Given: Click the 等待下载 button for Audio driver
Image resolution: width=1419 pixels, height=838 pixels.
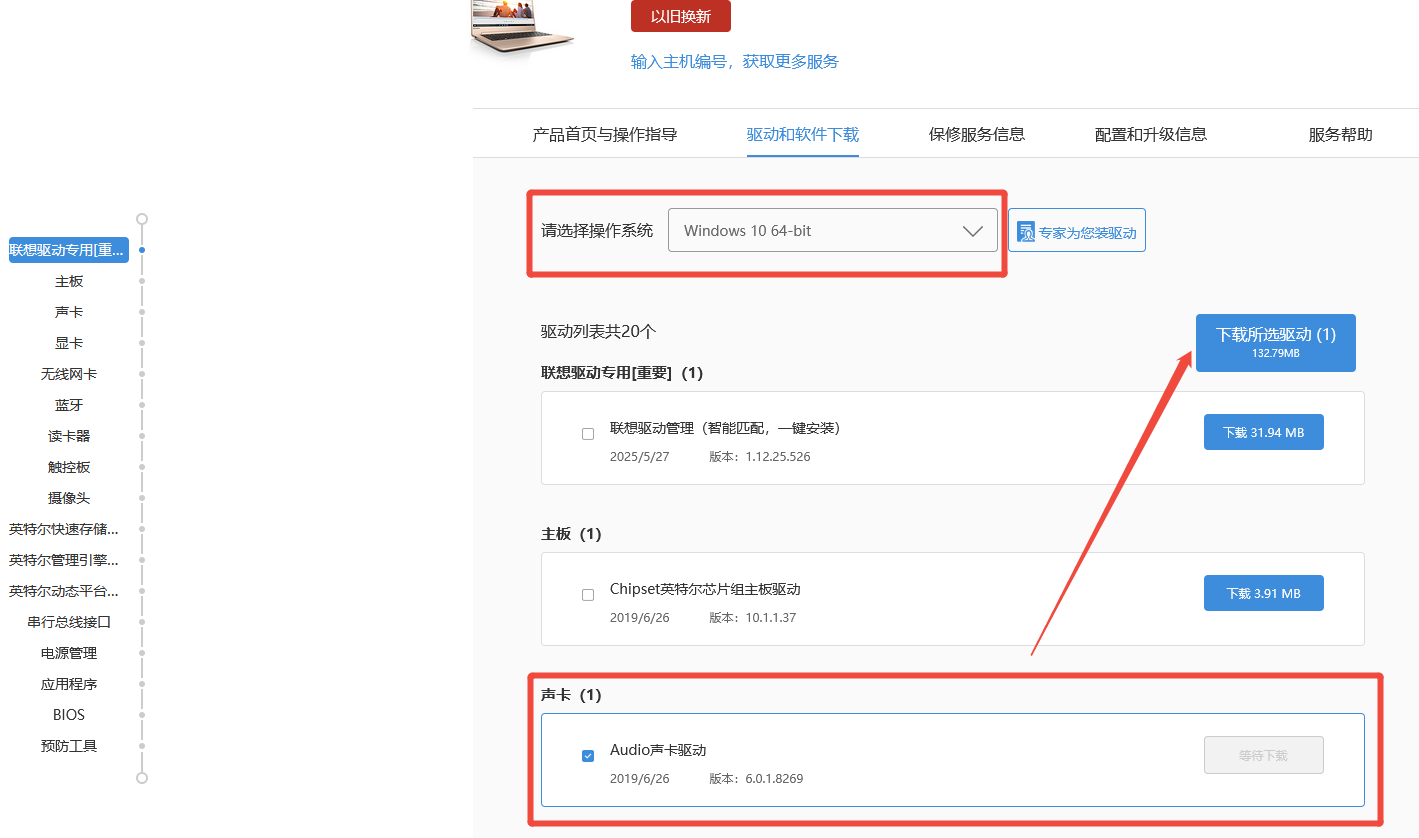Looking at the screenshot, I should pyautogui.click(x=1264, y=755).
